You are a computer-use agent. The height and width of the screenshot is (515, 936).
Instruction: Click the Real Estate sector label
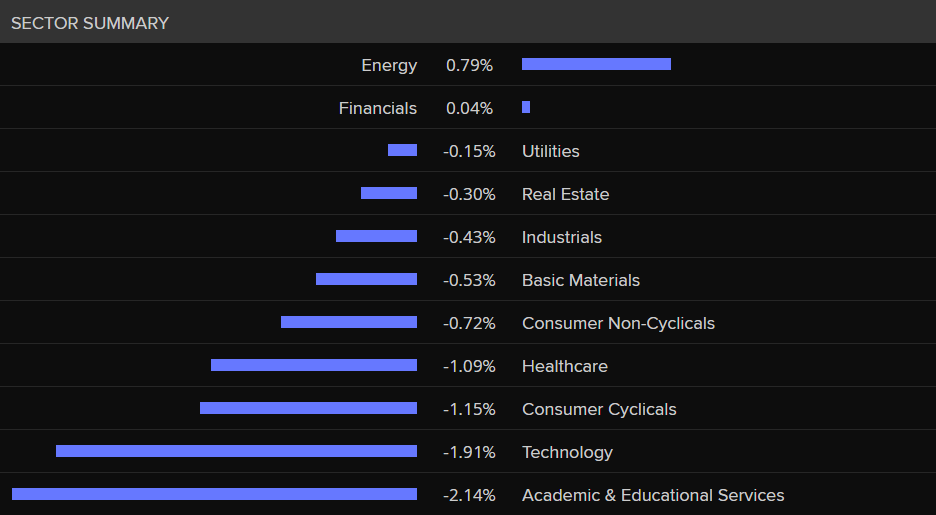565,194
